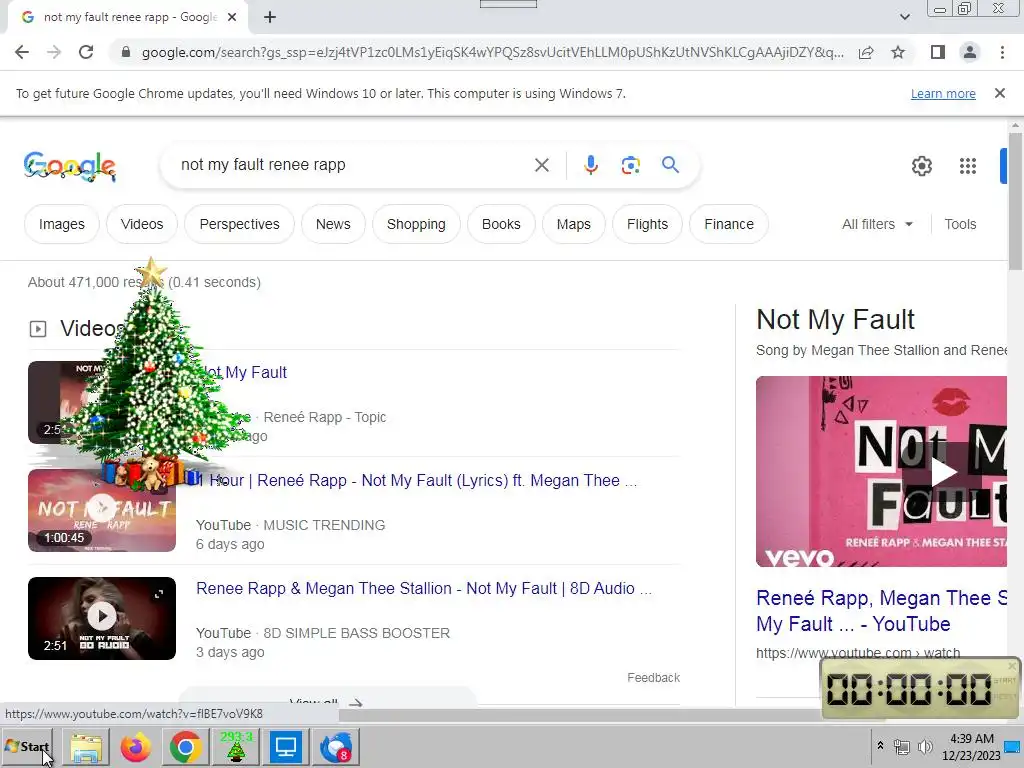Viewport: 1024px width, 768px height.
Task: Open the Chrome profile menu
Action: tap(970, 52)
